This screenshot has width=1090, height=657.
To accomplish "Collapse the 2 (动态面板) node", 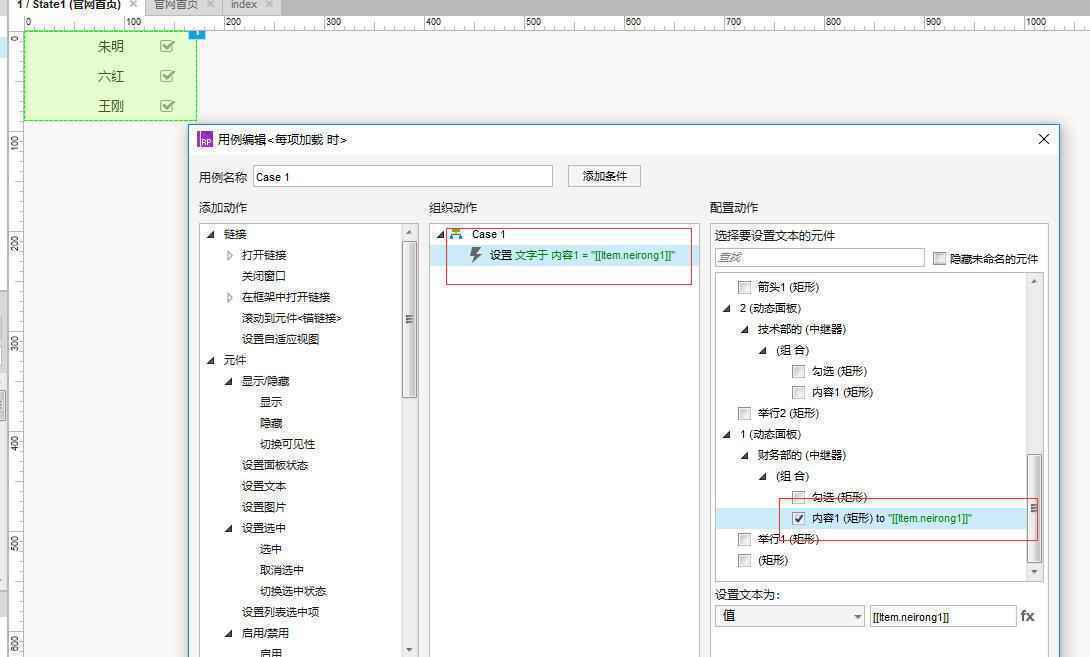I will [726, 308].
